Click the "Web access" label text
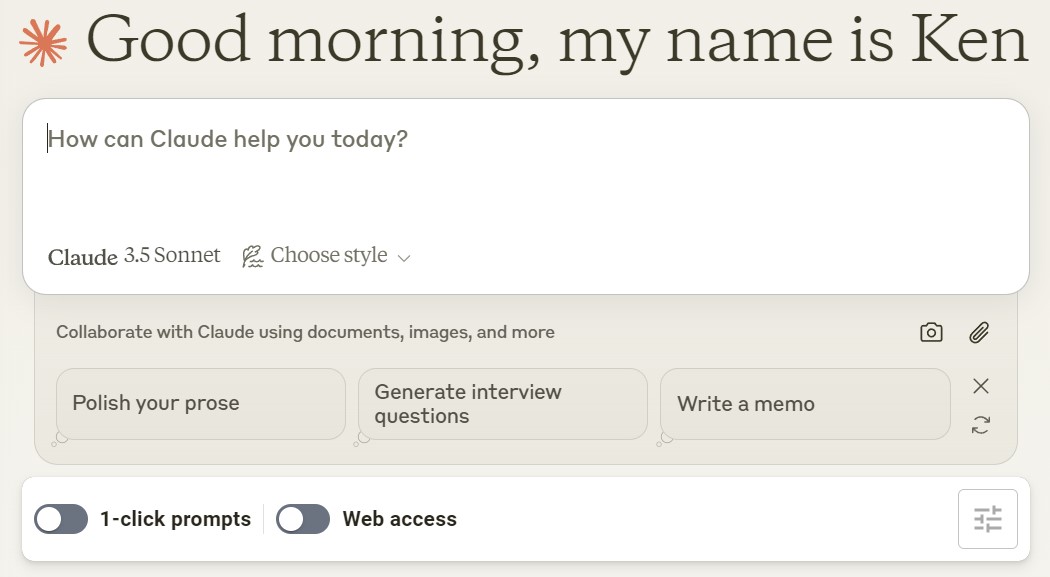The image size is (1050, 577). (399, 519)
